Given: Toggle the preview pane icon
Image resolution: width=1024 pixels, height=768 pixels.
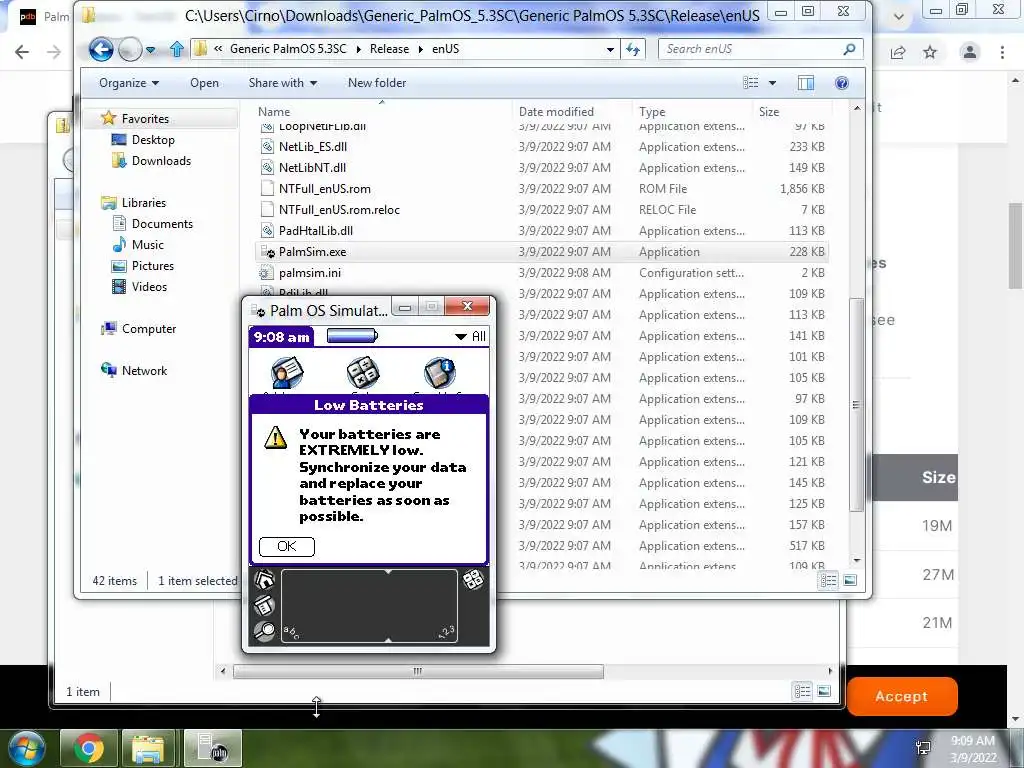Looking at the screenshot, I should pyautogui.click(x=806, y=83).
